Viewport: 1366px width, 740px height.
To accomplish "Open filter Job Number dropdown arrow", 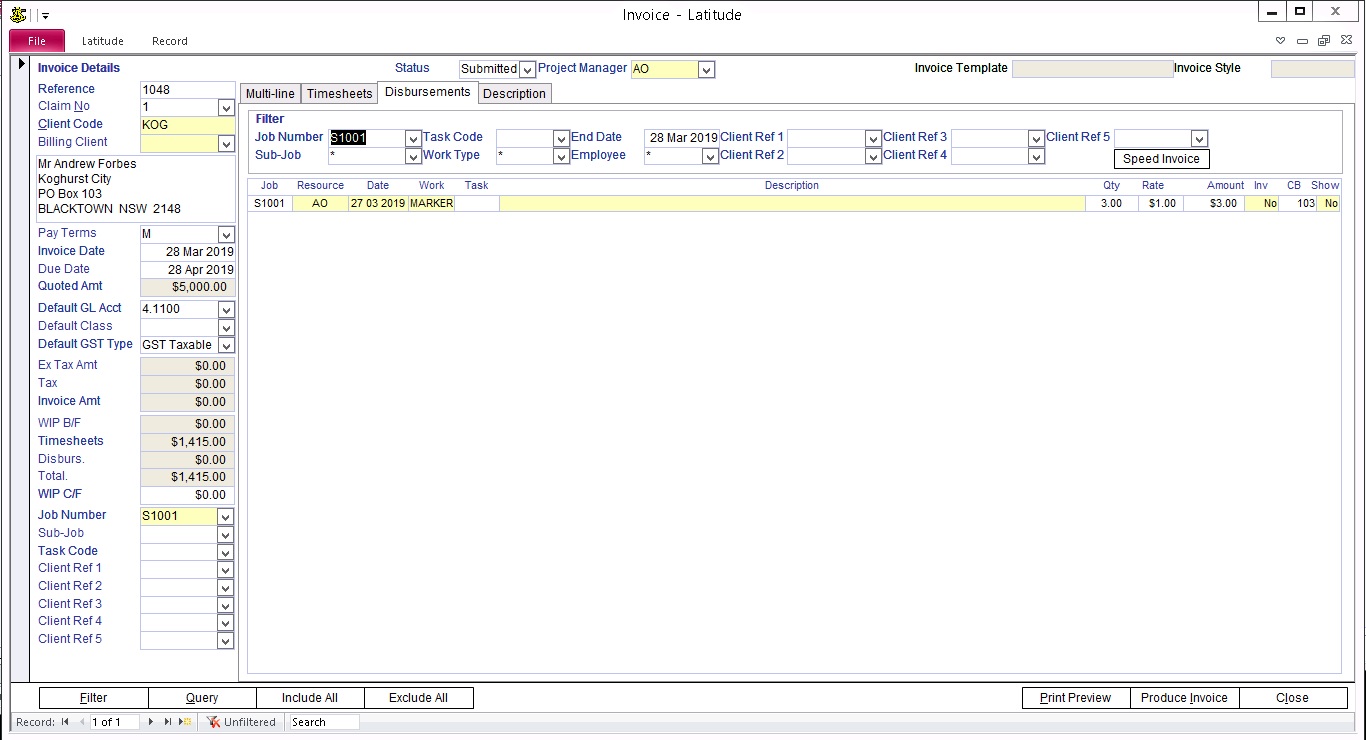I will (x=413, y=138).
